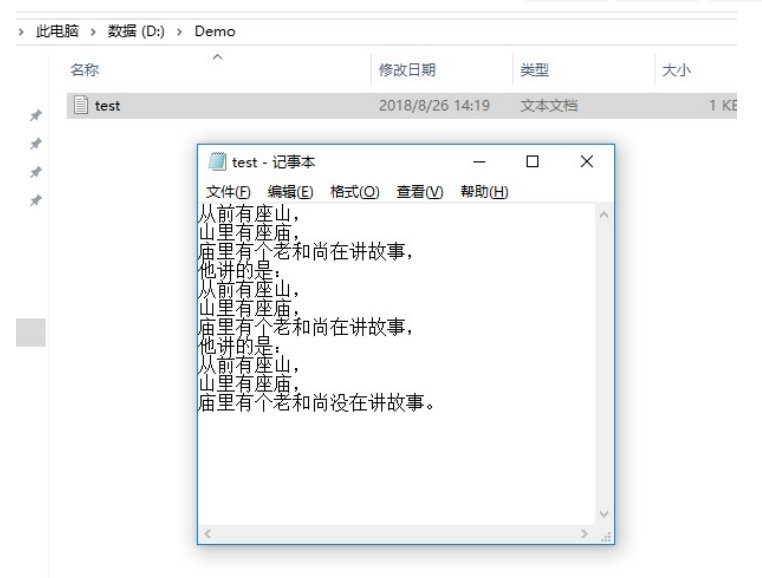Sort by 修改日期 column header
The width and height of the screenshot is (762, 578).
pos(407,70)
